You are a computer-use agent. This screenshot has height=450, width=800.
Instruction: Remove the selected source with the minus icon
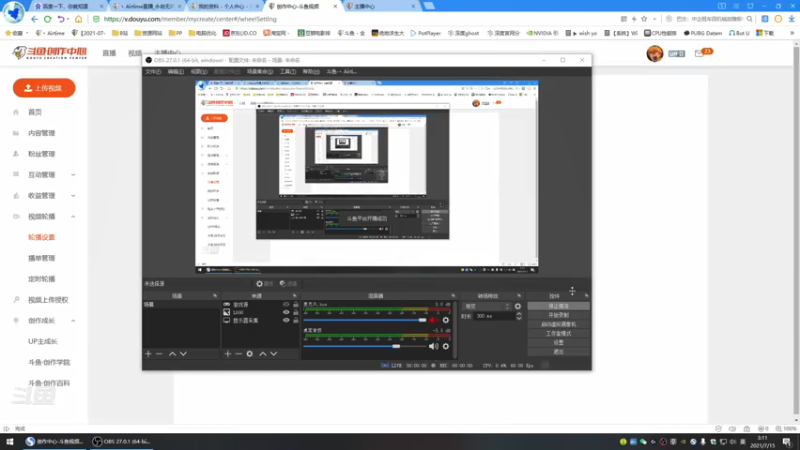[238, 354]
